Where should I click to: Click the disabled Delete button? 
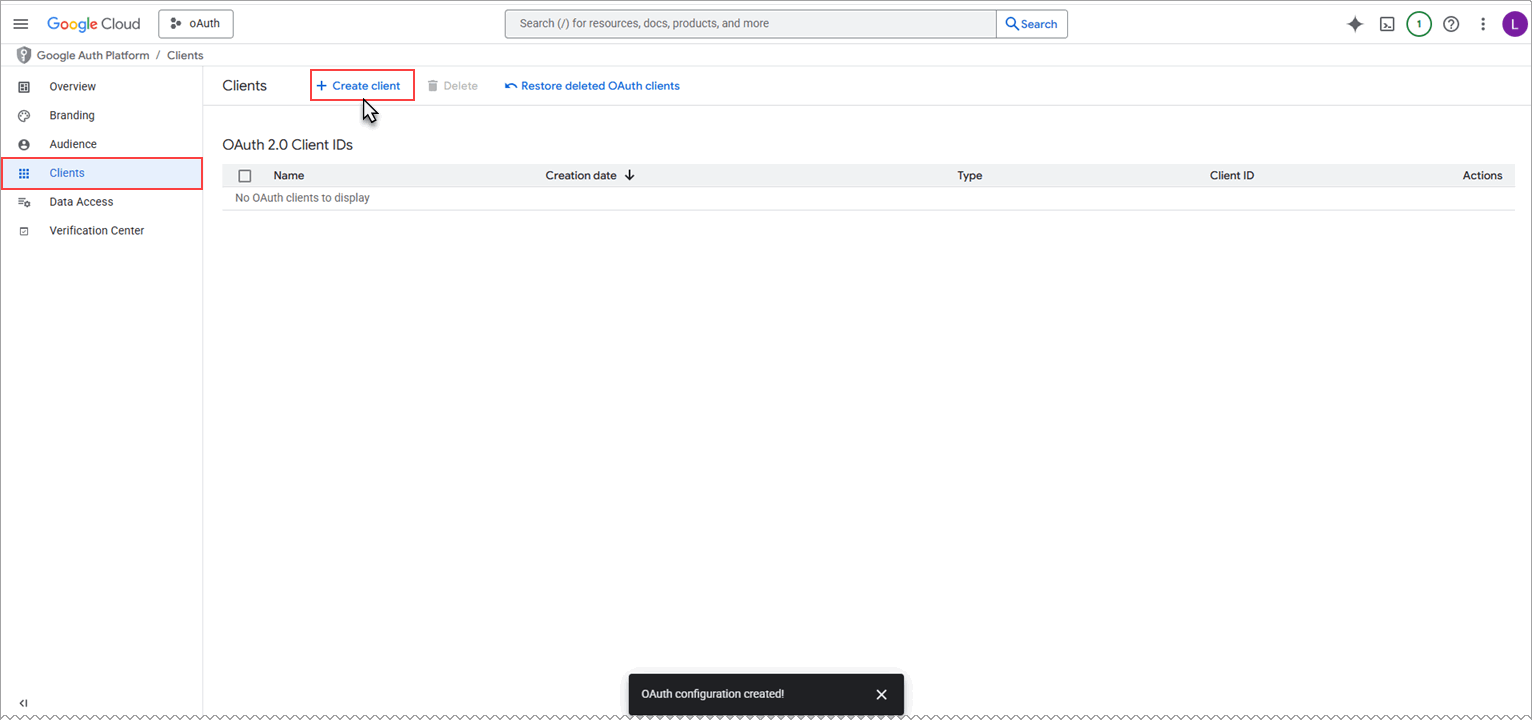[452, 86]
